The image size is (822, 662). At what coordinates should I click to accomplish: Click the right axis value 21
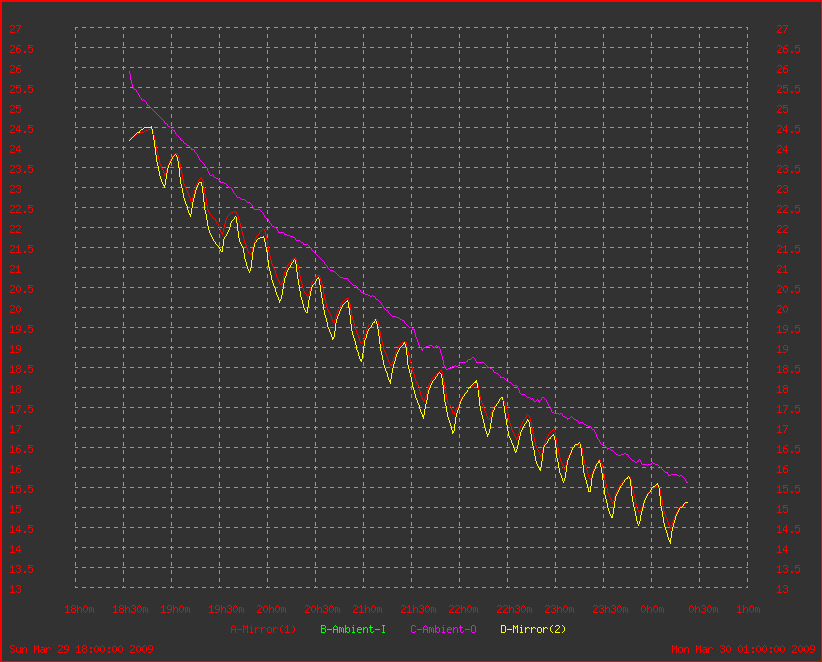(782, 269)
